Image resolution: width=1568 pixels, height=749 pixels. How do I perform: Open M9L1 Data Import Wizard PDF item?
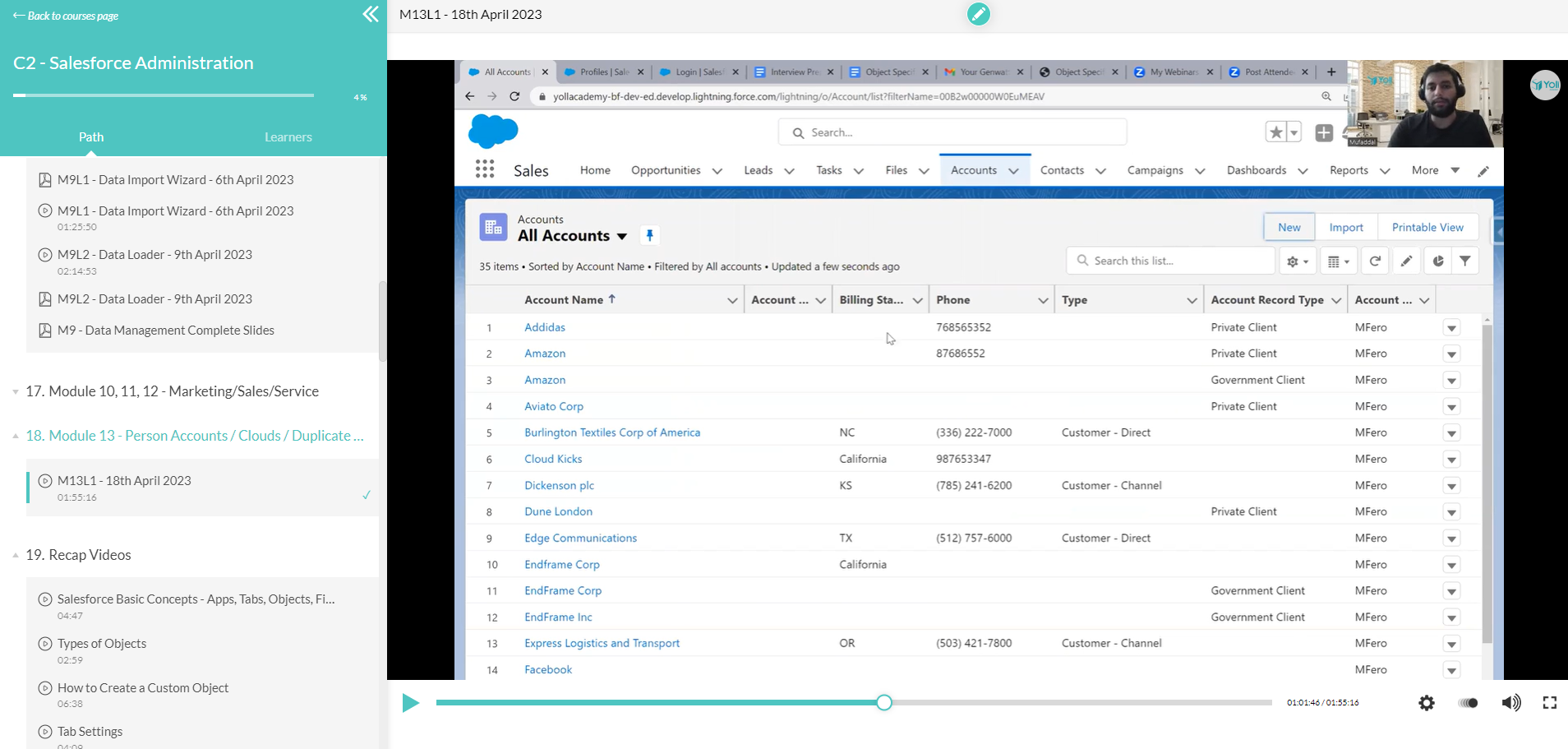pos(176,179)
